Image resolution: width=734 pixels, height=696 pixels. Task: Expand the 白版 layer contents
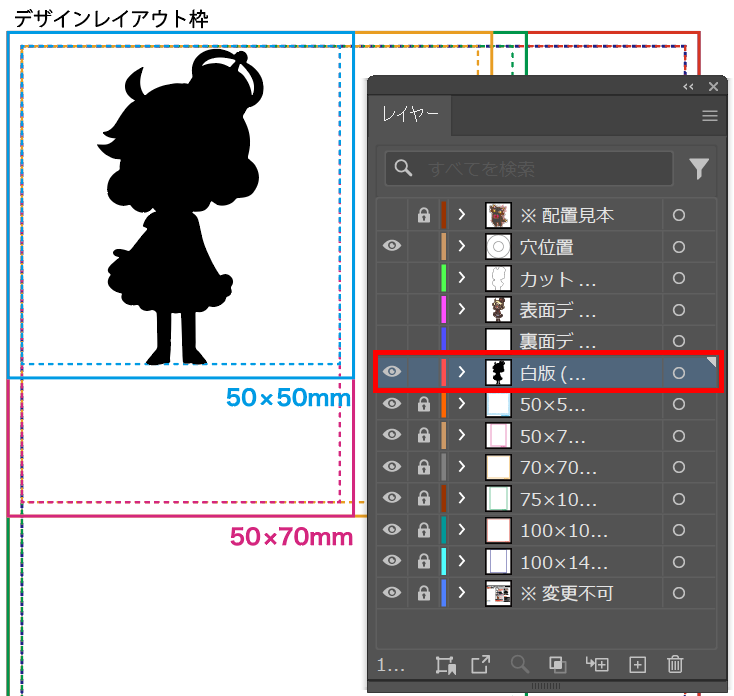pos(462,372)
